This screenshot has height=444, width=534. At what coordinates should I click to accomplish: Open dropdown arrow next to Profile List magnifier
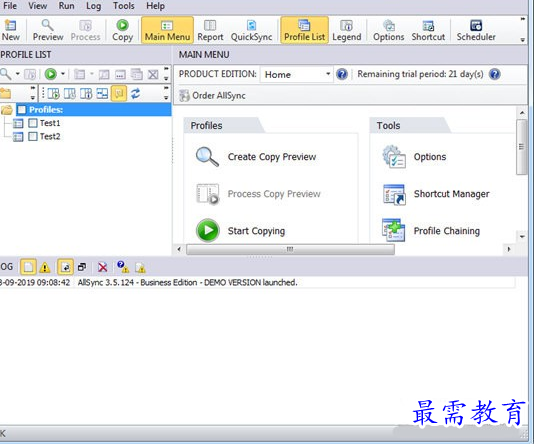tap(17, 74)
